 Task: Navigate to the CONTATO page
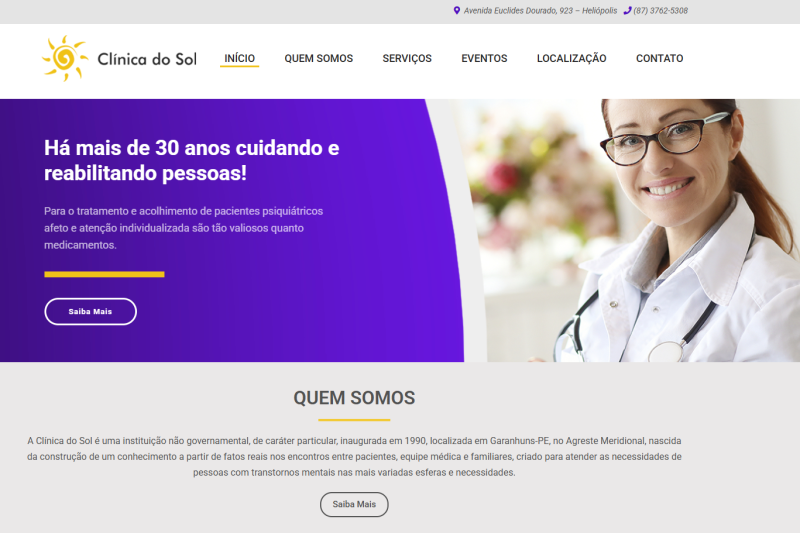click(x=659, y=58)
